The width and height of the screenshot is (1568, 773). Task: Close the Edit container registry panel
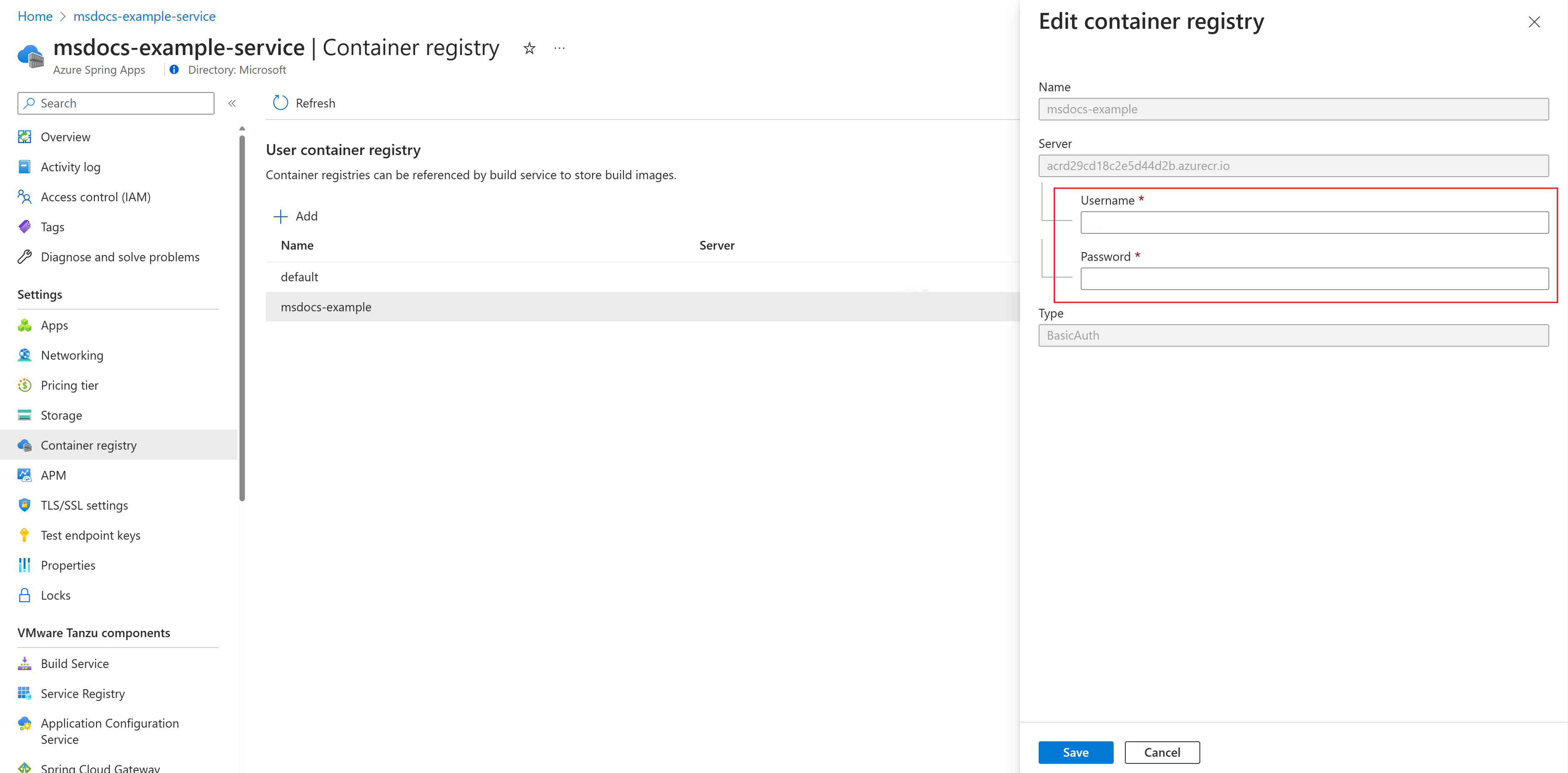pos(1534,22)
